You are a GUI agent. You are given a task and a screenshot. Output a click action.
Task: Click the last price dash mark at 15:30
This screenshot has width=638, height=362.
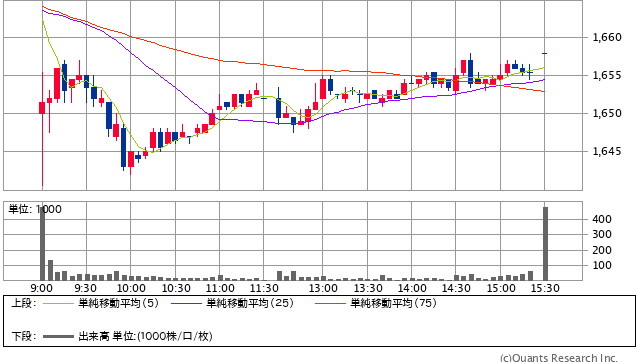(x=544, y=53)
